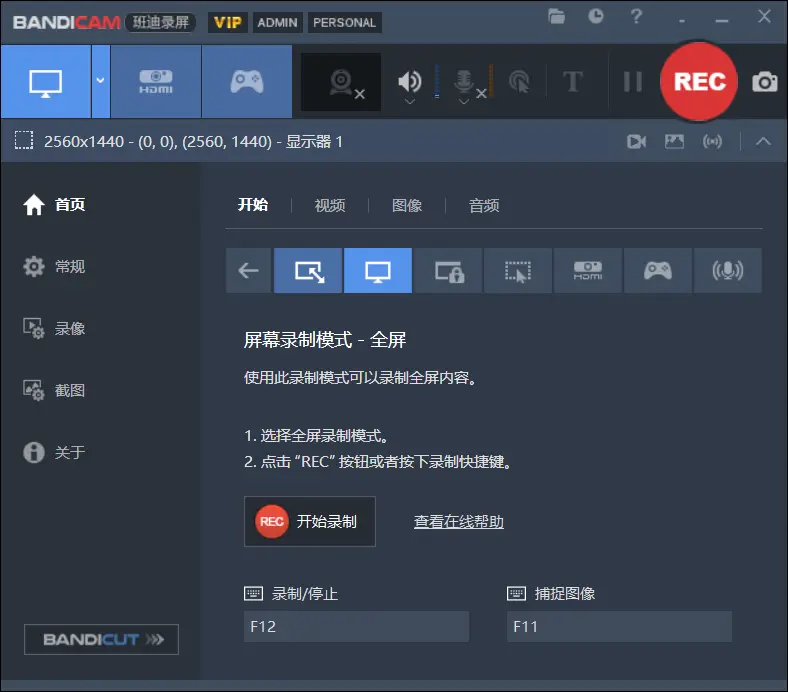Screen dimensions: 788x692
Task: Click microphone volume level meter
Action: 490,81
